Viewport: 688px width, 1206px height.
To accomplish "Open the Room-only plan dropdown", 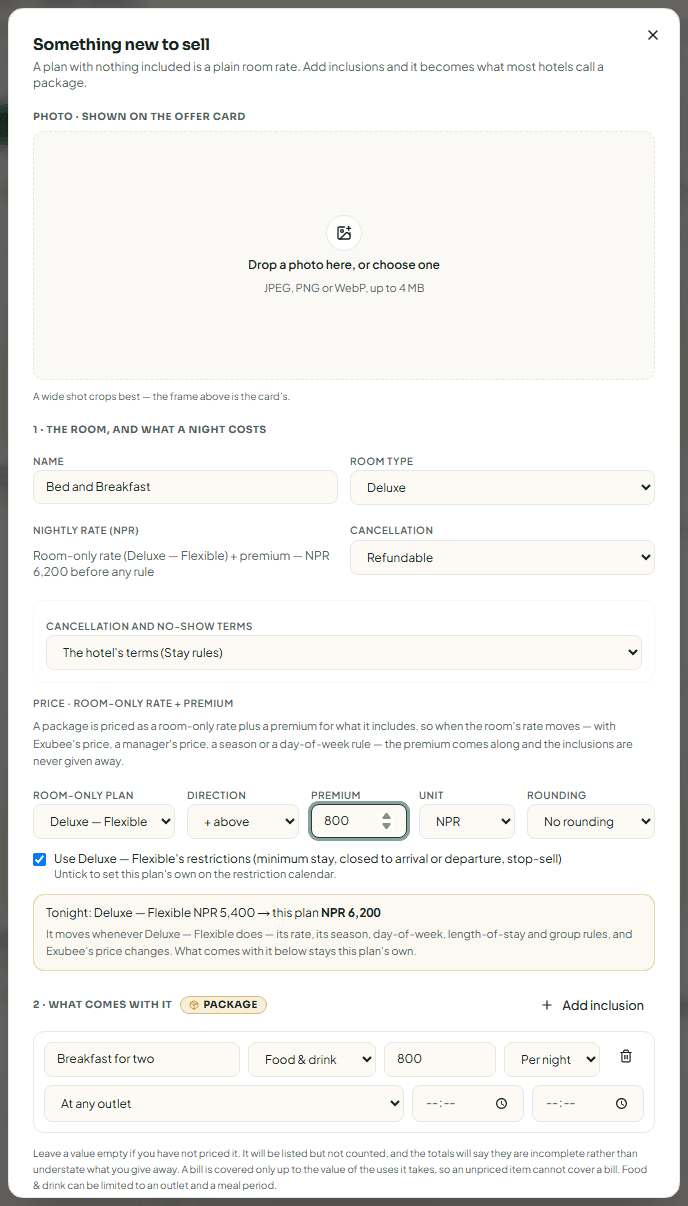I will point(105,821).
